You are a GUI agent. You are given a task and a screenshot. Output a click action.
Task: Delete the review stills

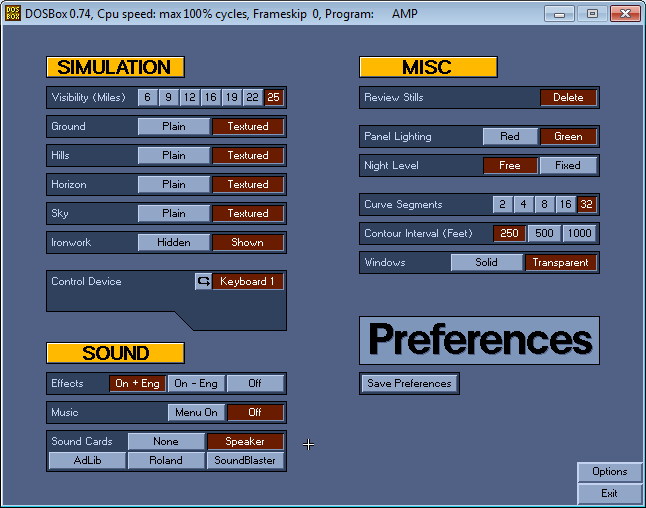(568, 98)
